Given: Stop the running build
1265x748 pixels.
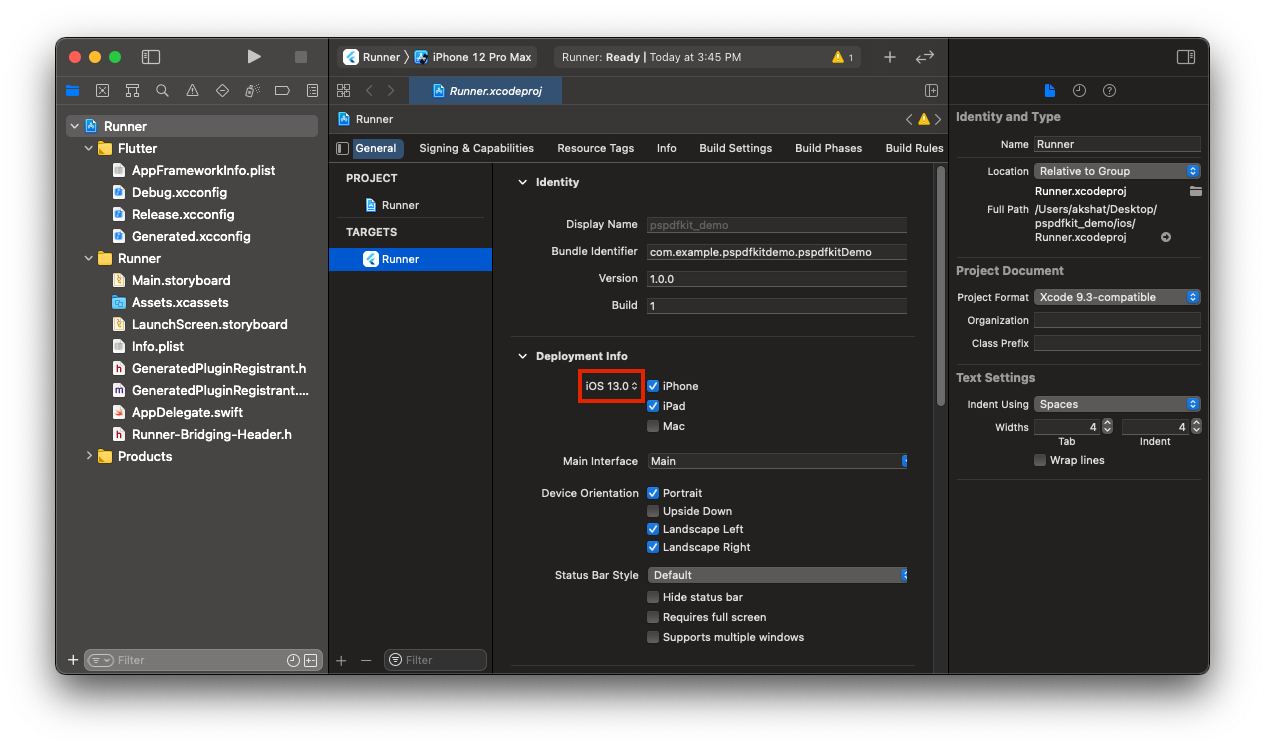Looking at the screenshot, I should click(301, 57).
